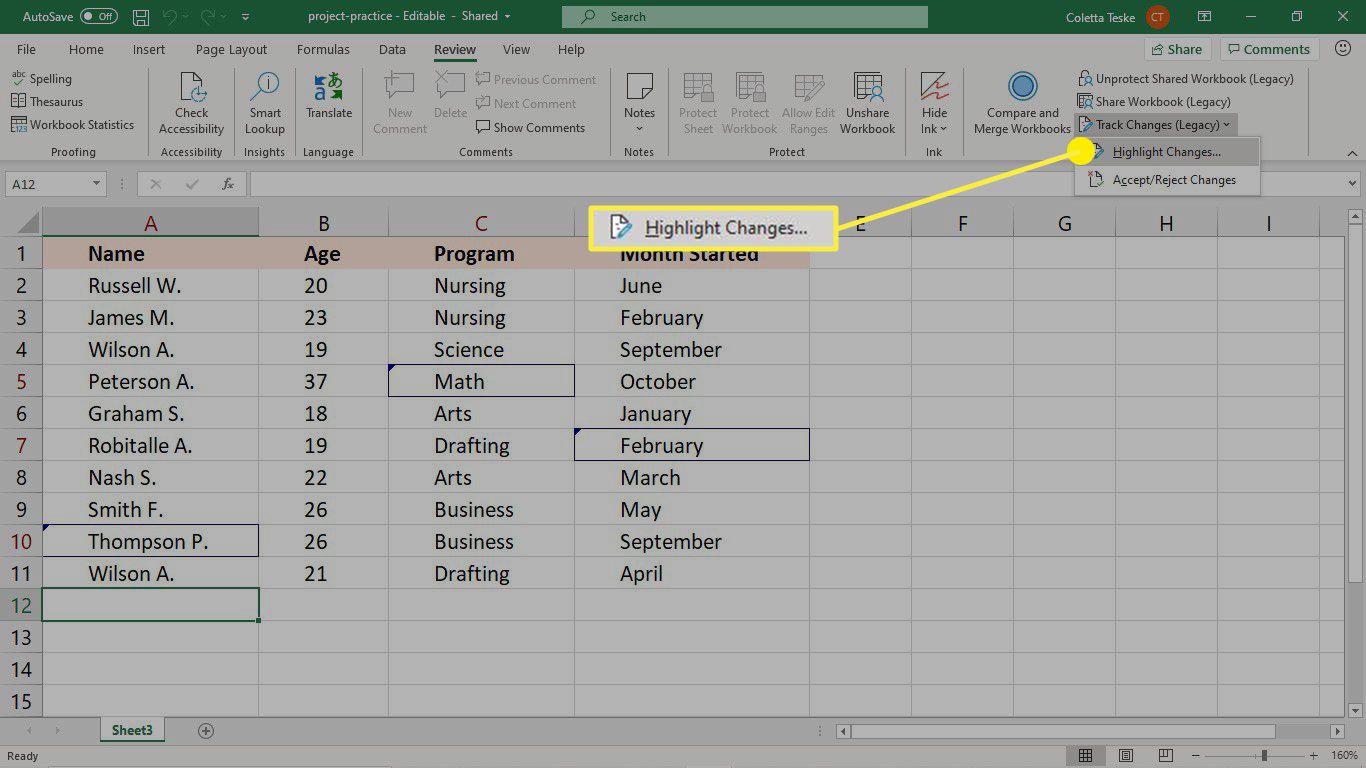Viewport: 1366px width, 768px height.
Task: Click the Save icon in title bar
Action: point(142,17)
